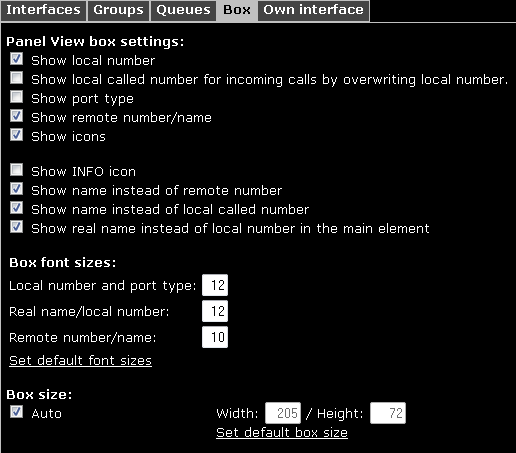Toggle Show name instead of local called number
This screenshot has height=453, width=516.
tap(16, 208)
